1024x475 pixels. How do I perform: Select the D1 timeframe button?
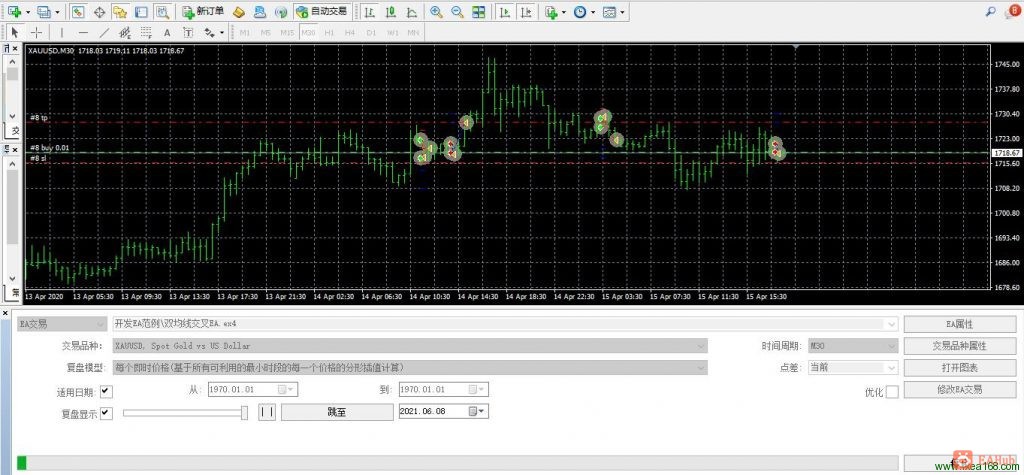tap(371, 32)
